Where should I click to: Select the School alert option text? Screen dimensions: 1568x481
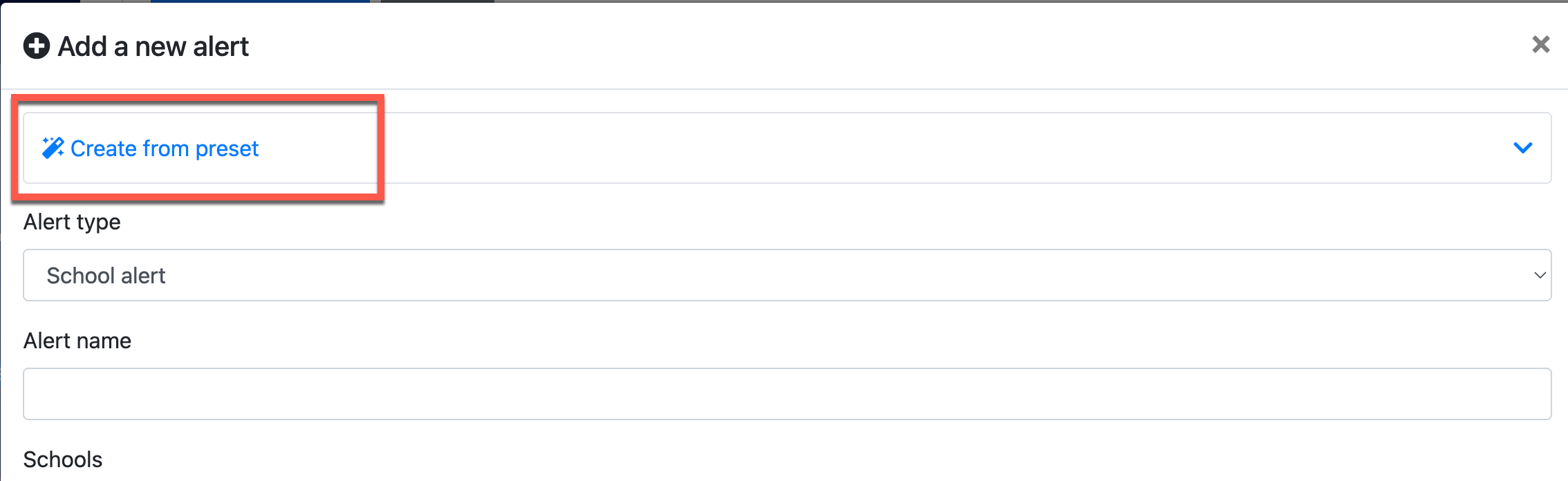[x=106, y=276]
